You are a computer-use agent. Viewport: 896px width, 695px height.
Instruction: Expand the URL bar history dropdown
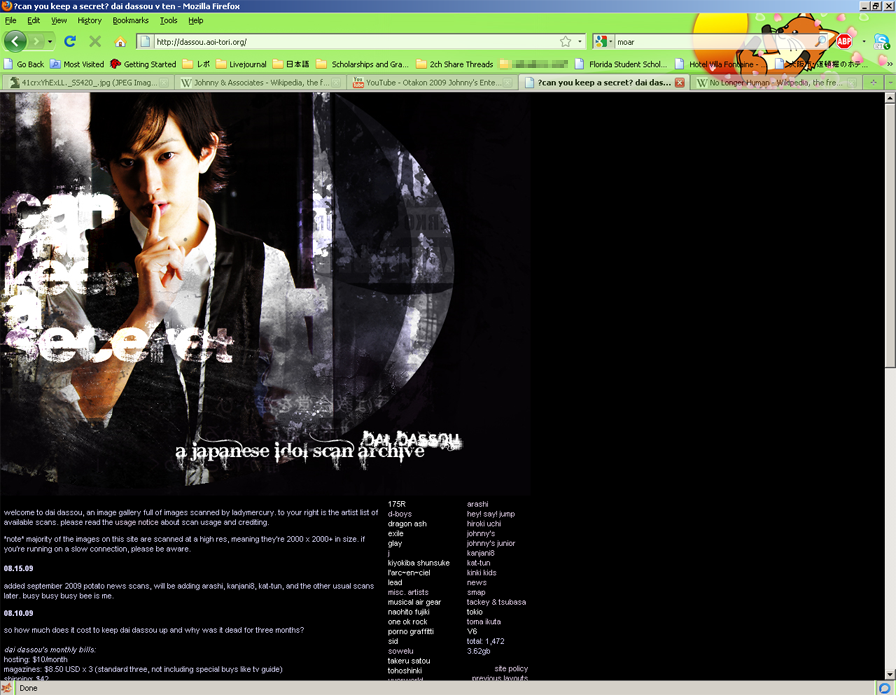pos(580,42)
